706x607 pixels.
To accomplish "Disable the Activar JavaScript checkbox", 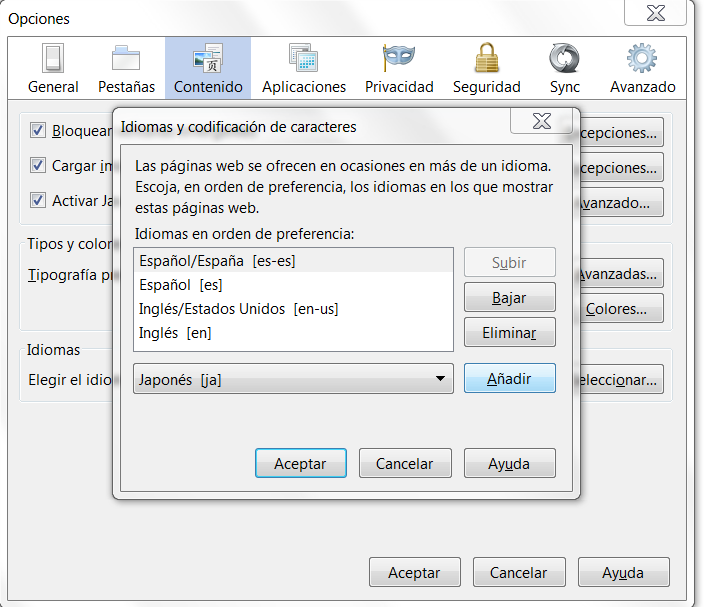I will click(x=38, y=200).
